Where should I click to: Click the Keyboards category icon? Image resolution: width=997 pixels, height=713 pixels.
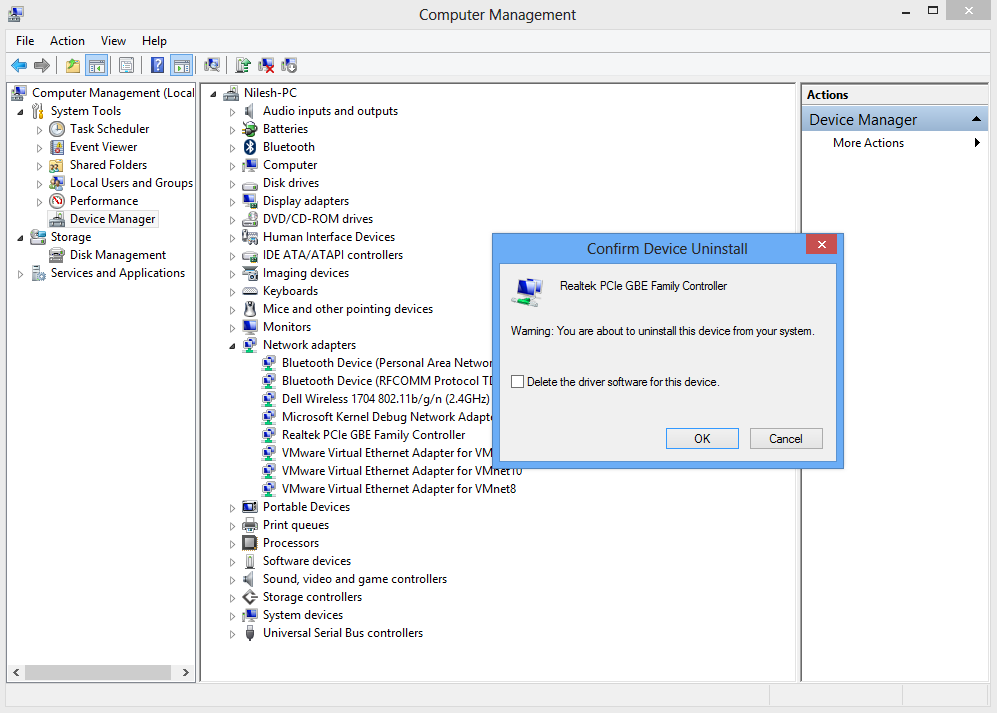point(250,291)
